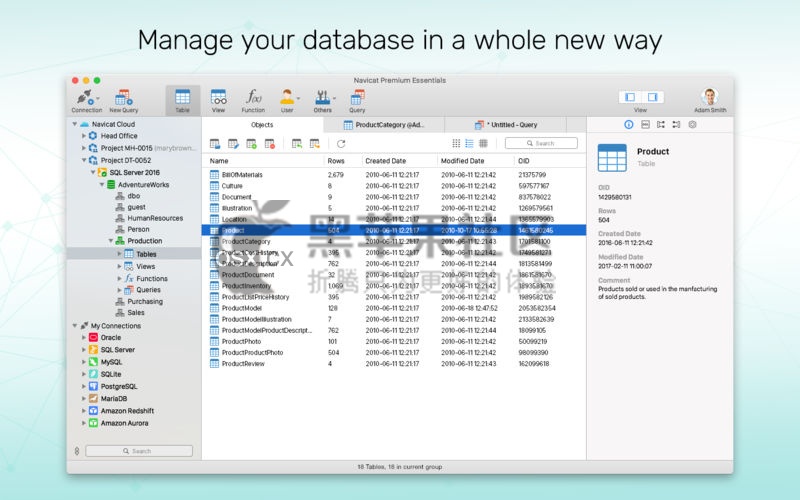Viewport: 800px width, 500px height.
Task: Expand the Head Office project
Action: click(84, 136)
